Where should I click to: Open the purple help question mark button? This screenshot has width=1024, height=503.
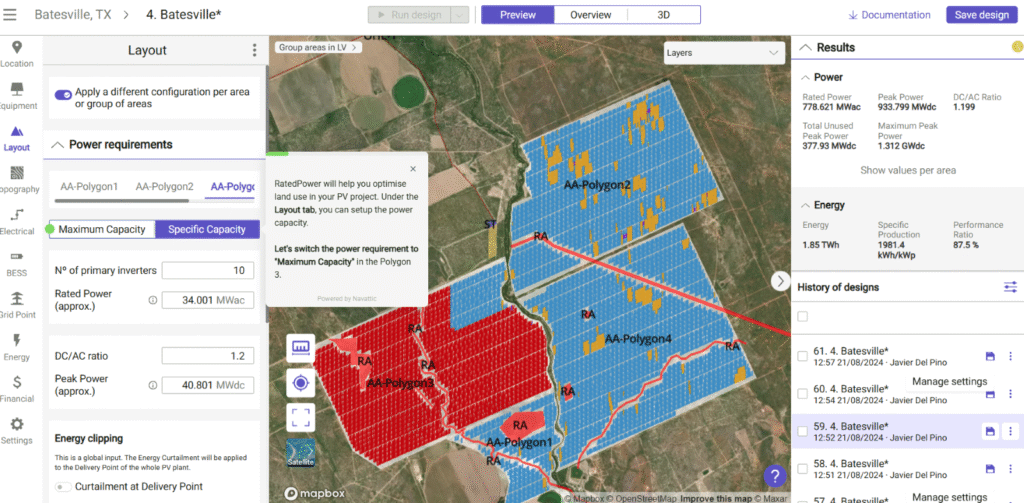click(x=774, y=477)
